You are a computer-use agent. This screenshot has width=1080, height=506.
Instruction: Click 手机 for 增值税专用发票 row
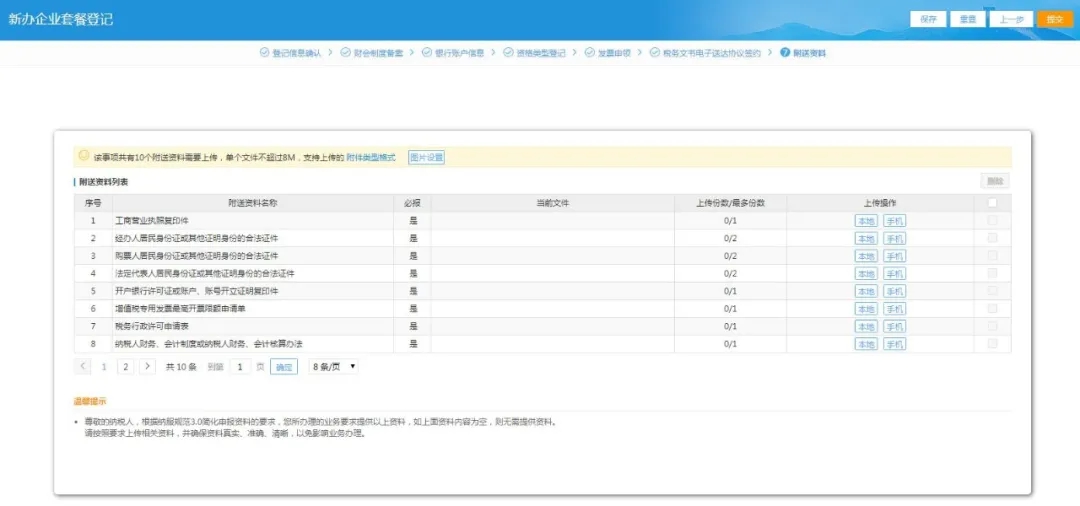(x=894, y=308)
